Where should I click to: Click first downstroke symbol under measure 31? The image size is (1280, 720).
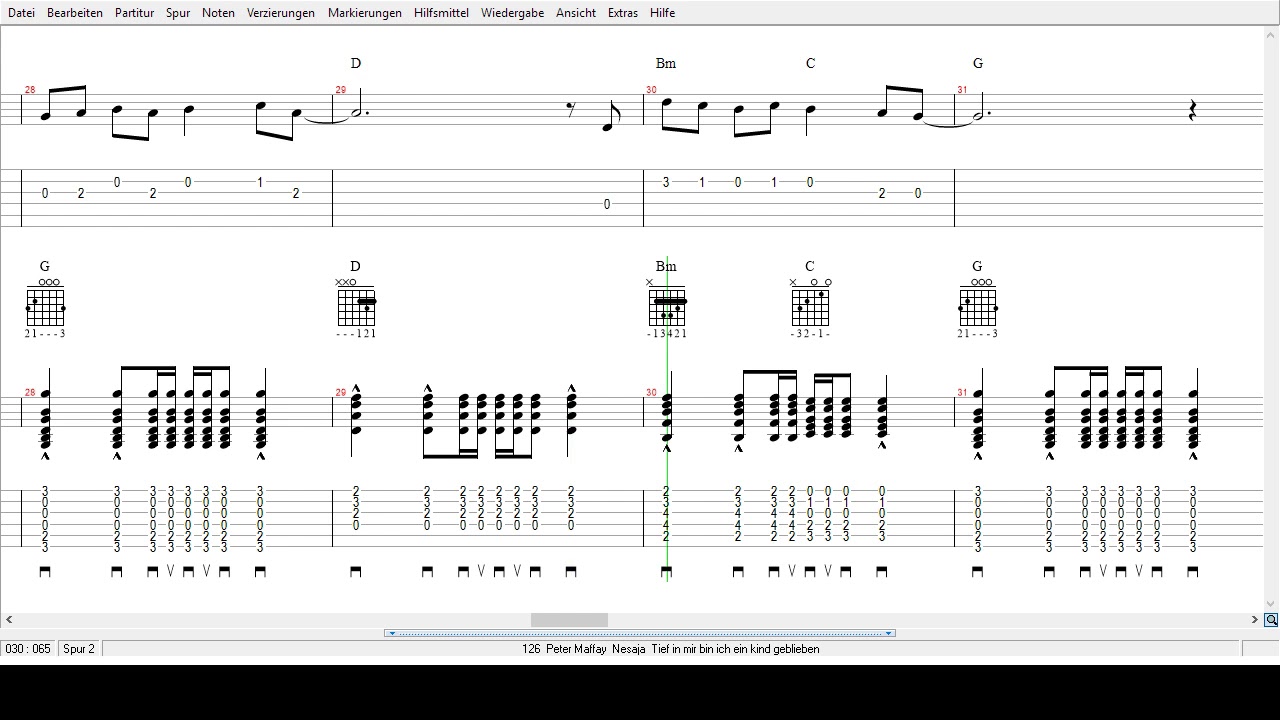978,572
